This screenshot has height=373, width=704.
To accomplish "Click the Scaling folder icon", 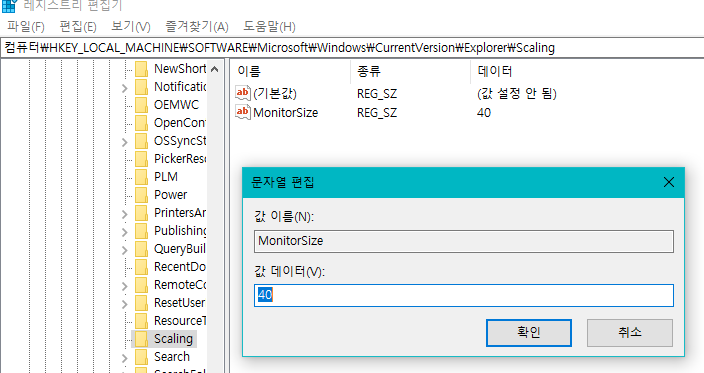I will (x=141, y=338).
